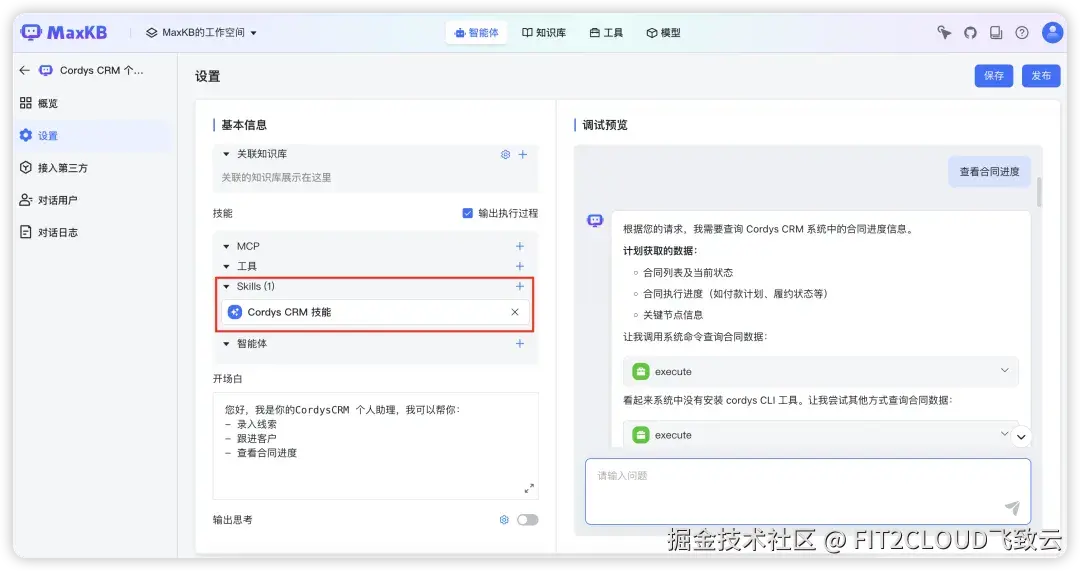Add an MCP with the plus icon
The image size is (1080, 571).
520,246
